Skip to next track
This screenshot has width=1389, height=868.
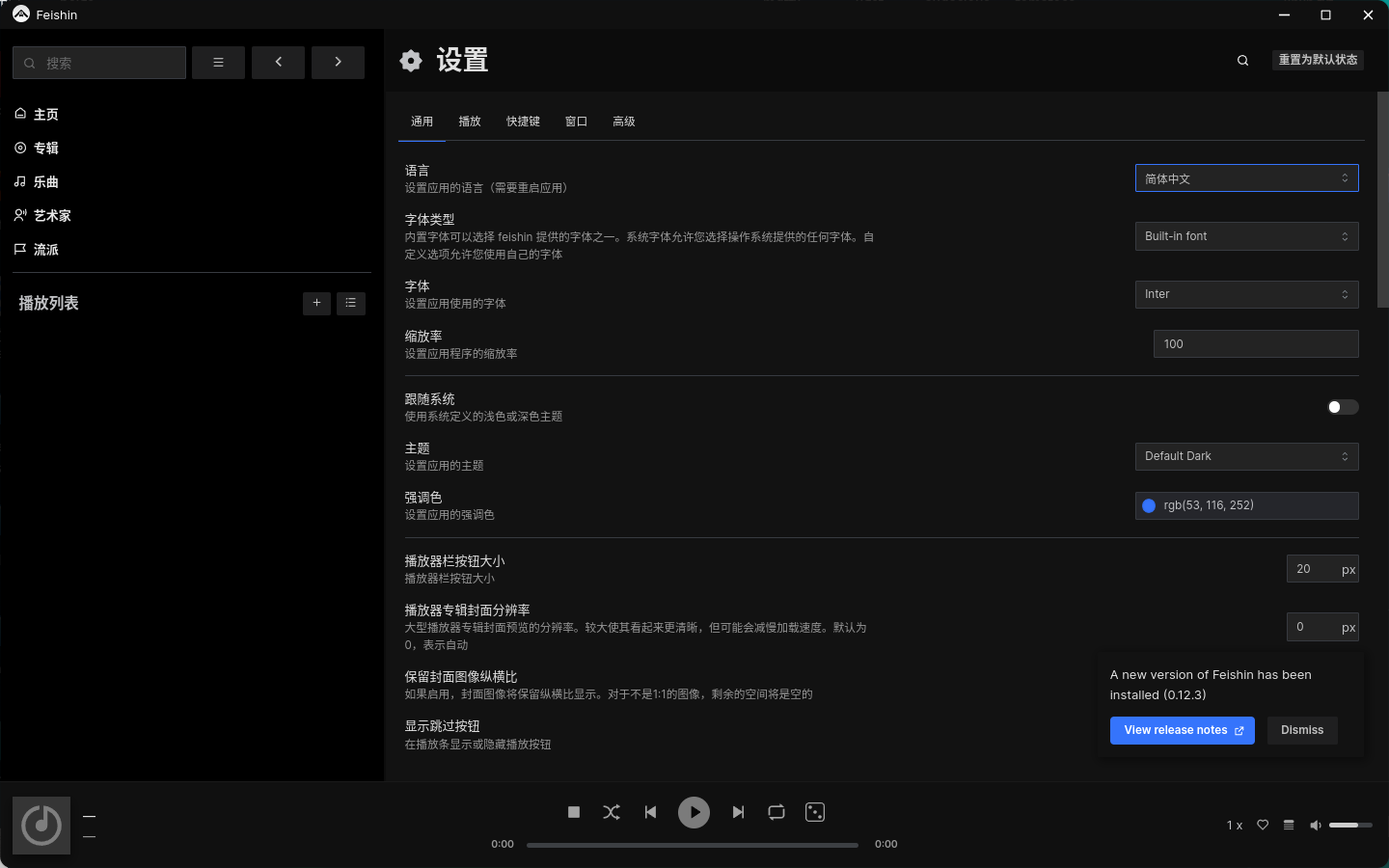click(738, 812)
